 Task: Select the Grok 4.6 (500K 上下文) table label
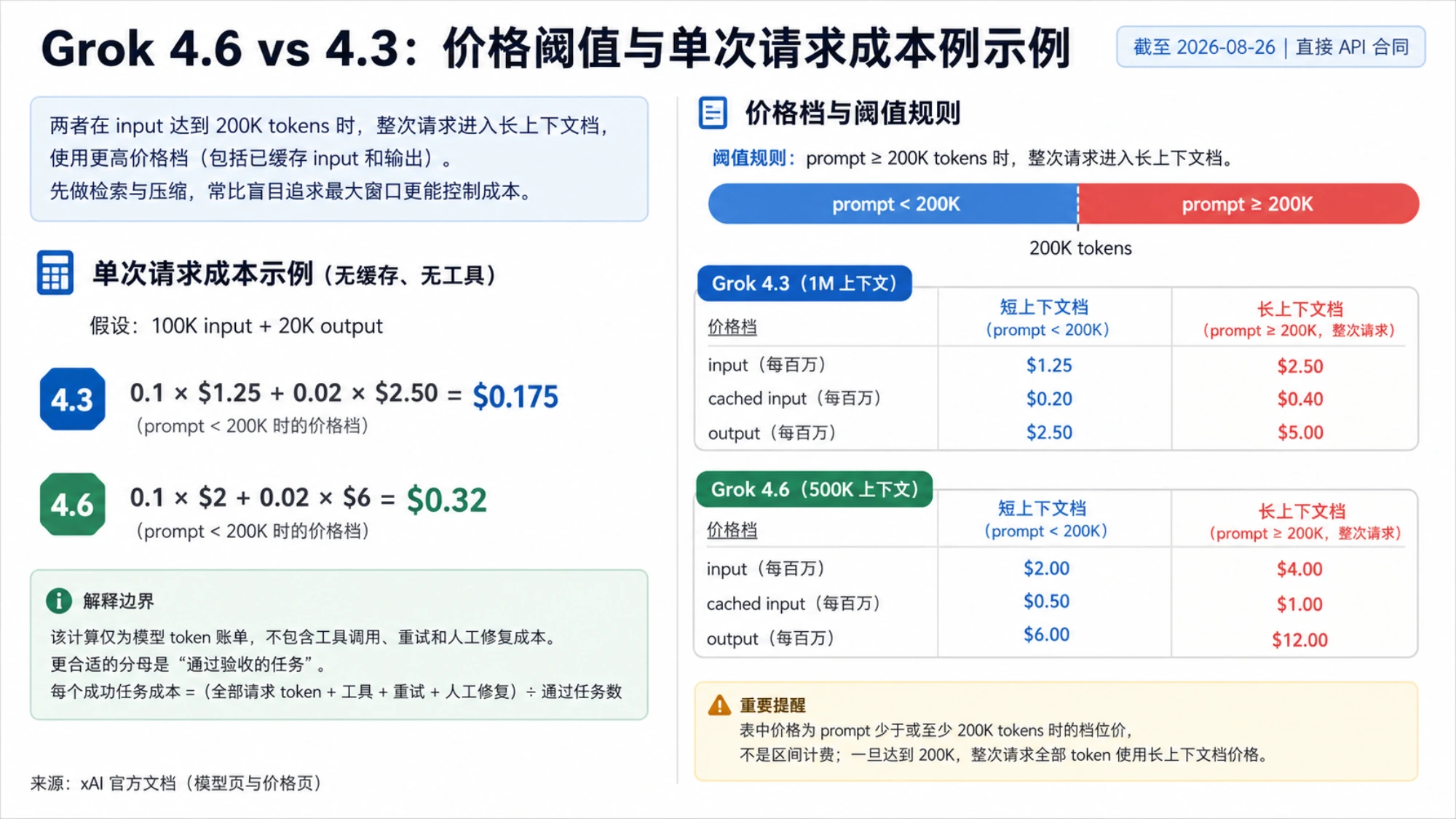point(815,489)
